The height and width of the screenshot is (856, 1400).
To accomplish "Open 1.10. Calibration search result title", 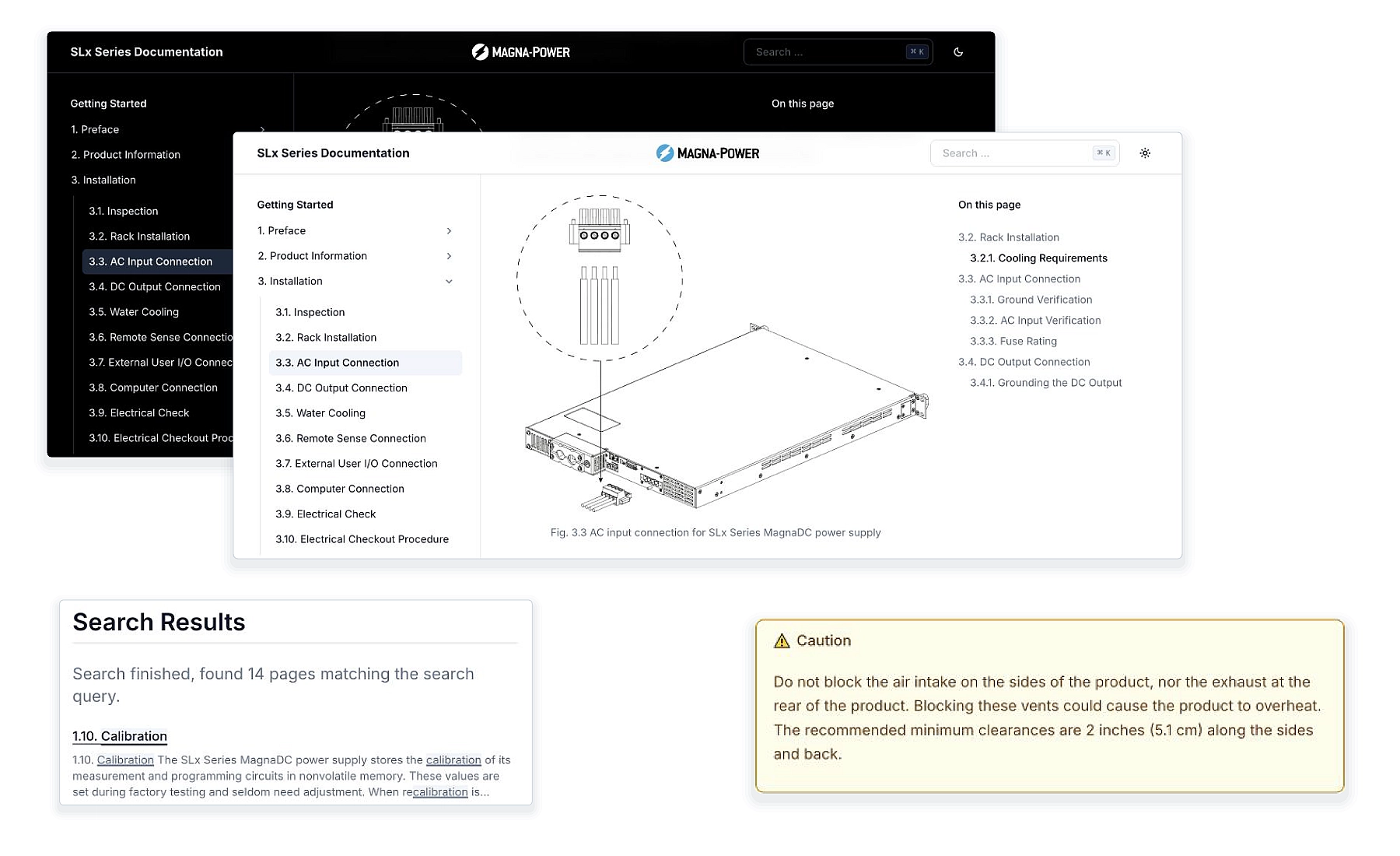I will click(120, 736).
